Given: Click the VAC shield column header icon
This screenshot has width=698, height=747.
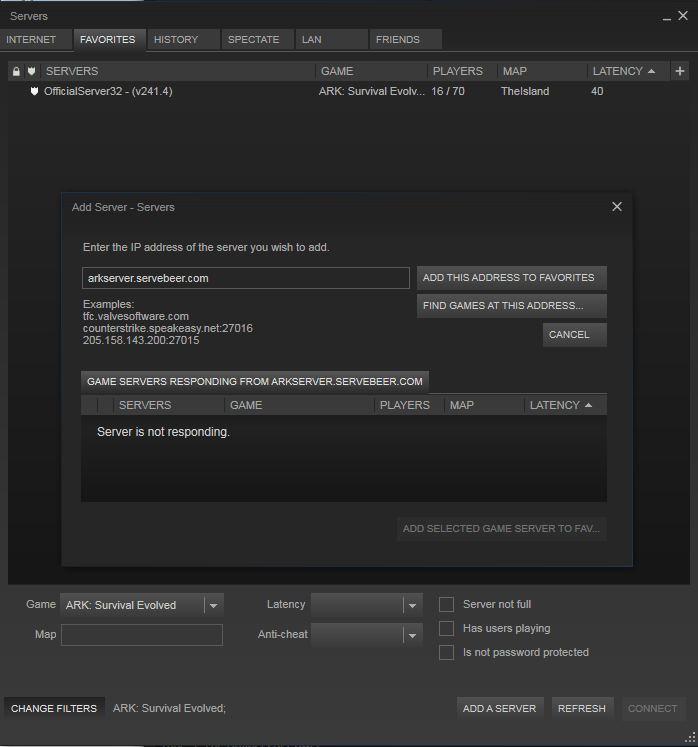Looking at the screenshot, I should [x=31, y=71].
